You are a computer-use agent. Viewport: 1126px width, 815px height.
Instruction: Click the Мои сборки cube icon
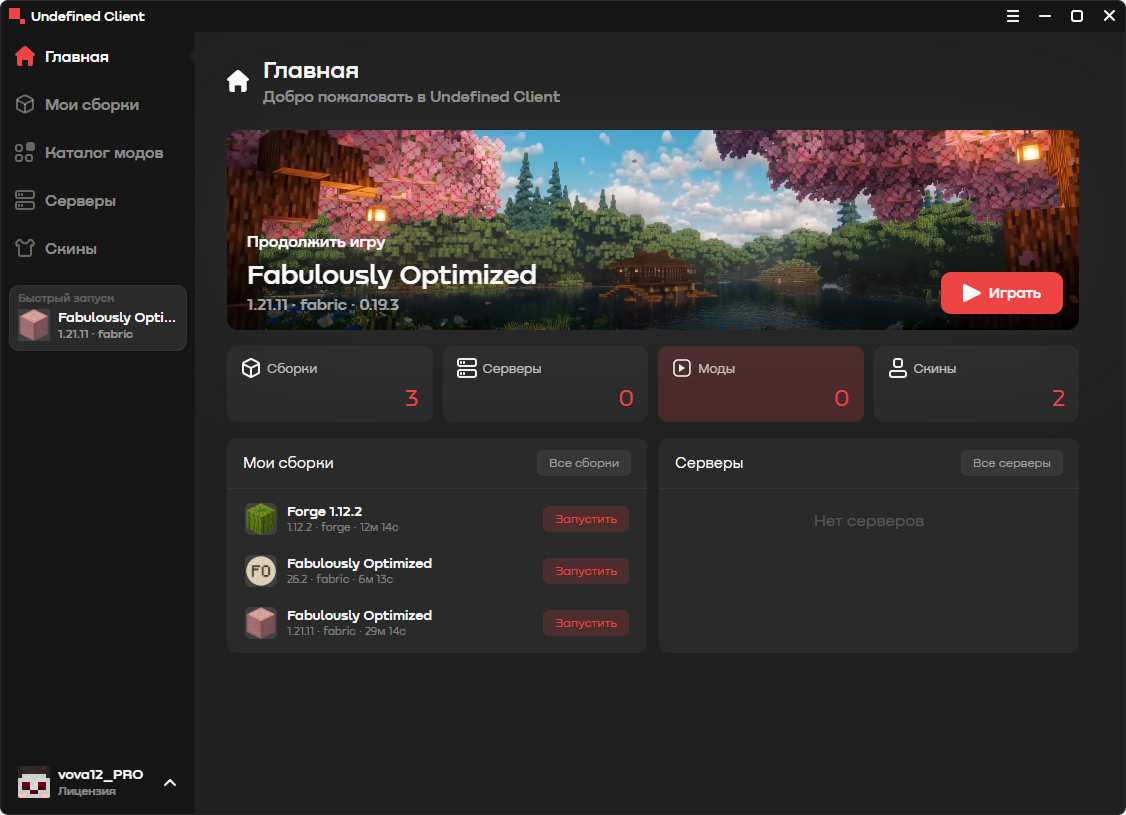pos(25,105)
